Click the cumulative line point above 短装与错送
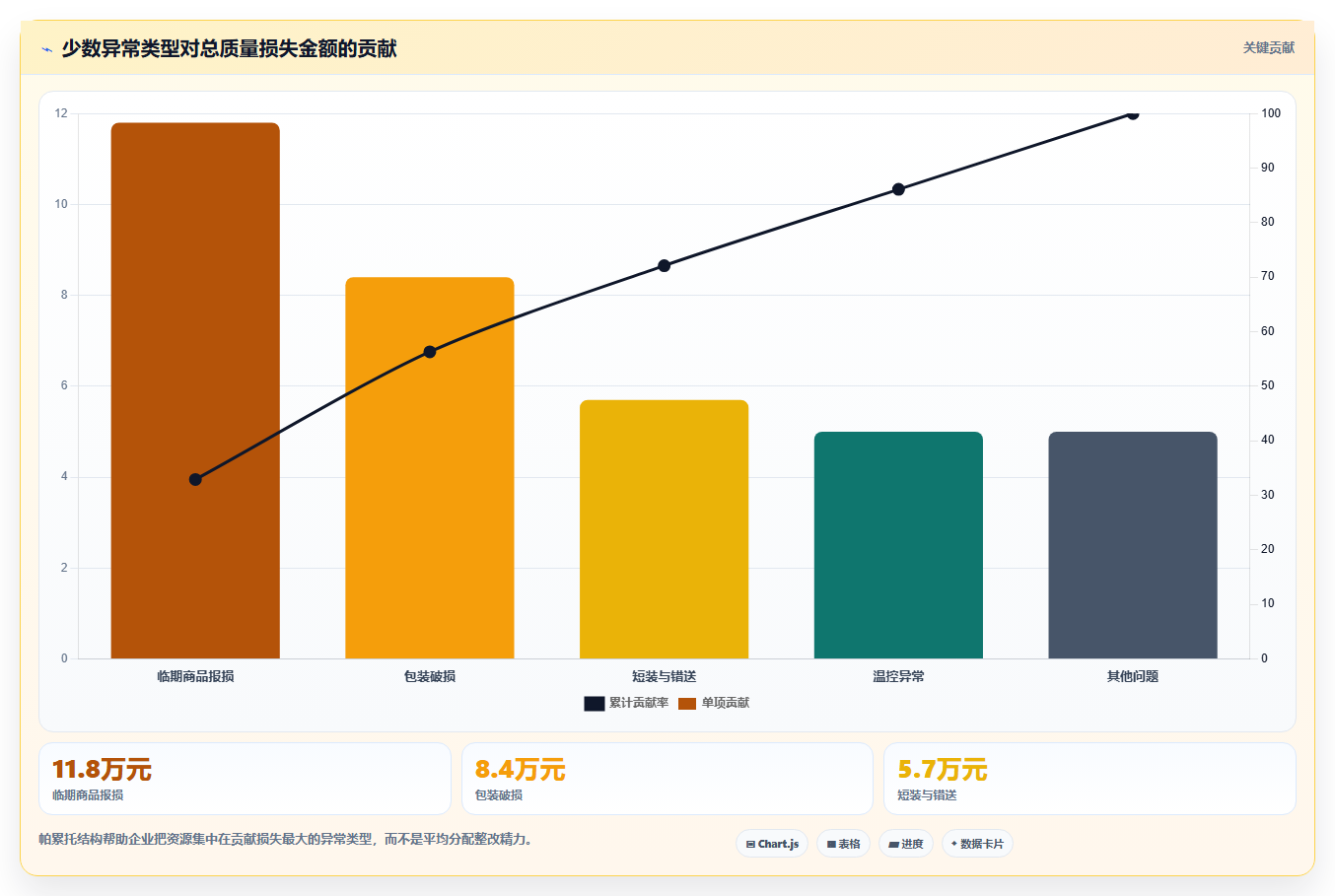 point(664,266)
